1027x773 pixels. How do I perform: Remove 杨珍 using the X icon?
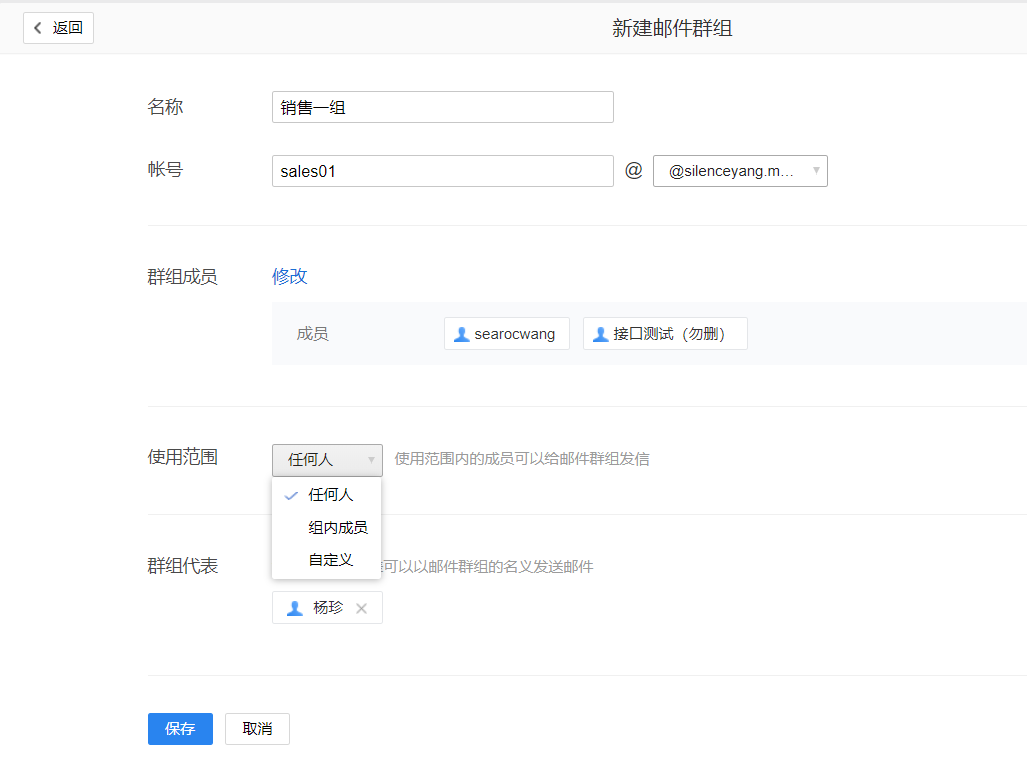coord(362,608)
